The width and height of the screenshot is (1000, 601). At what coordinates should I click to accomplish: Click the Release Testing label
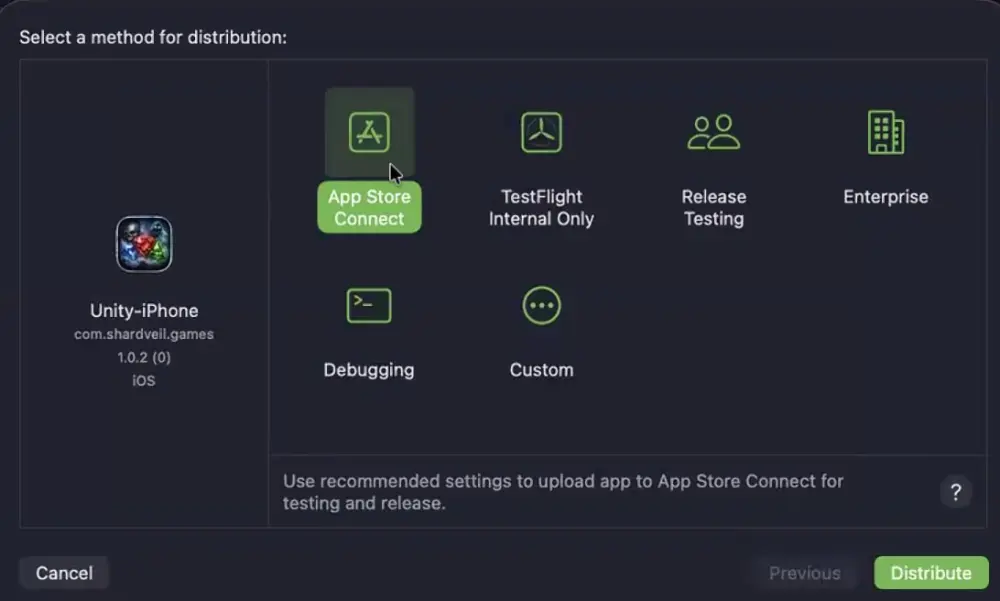[x=714, y=207]
